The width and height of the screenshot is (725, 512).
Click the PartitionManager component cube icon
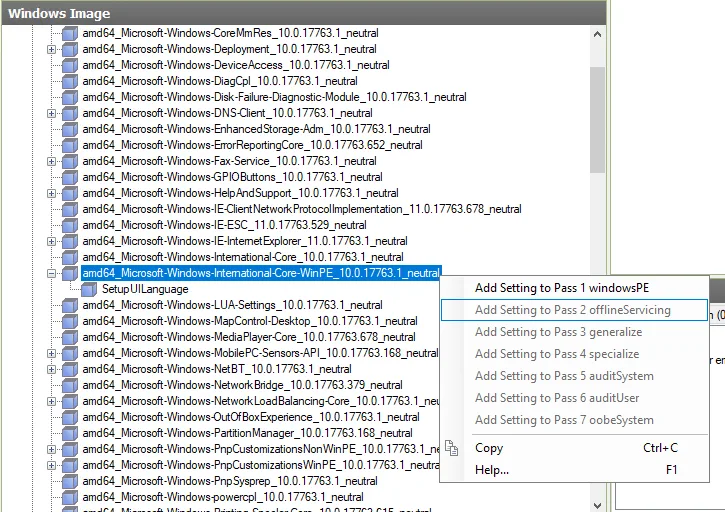click(x=70, y=433)
